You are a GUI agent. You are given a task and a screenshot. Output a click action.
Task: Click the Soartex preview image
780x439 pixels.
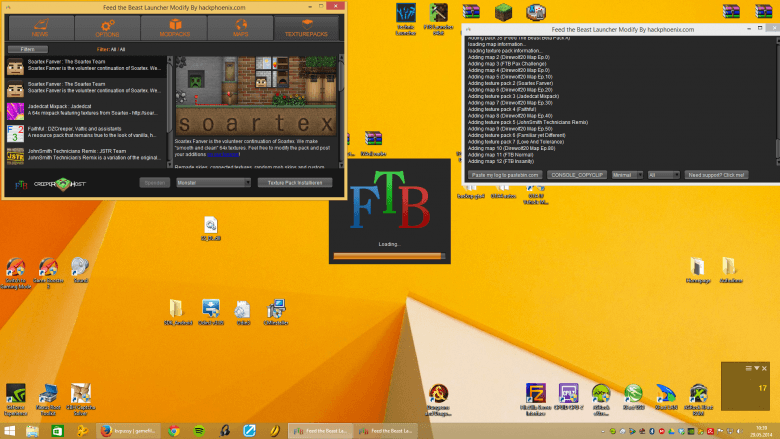pos(256,96)
